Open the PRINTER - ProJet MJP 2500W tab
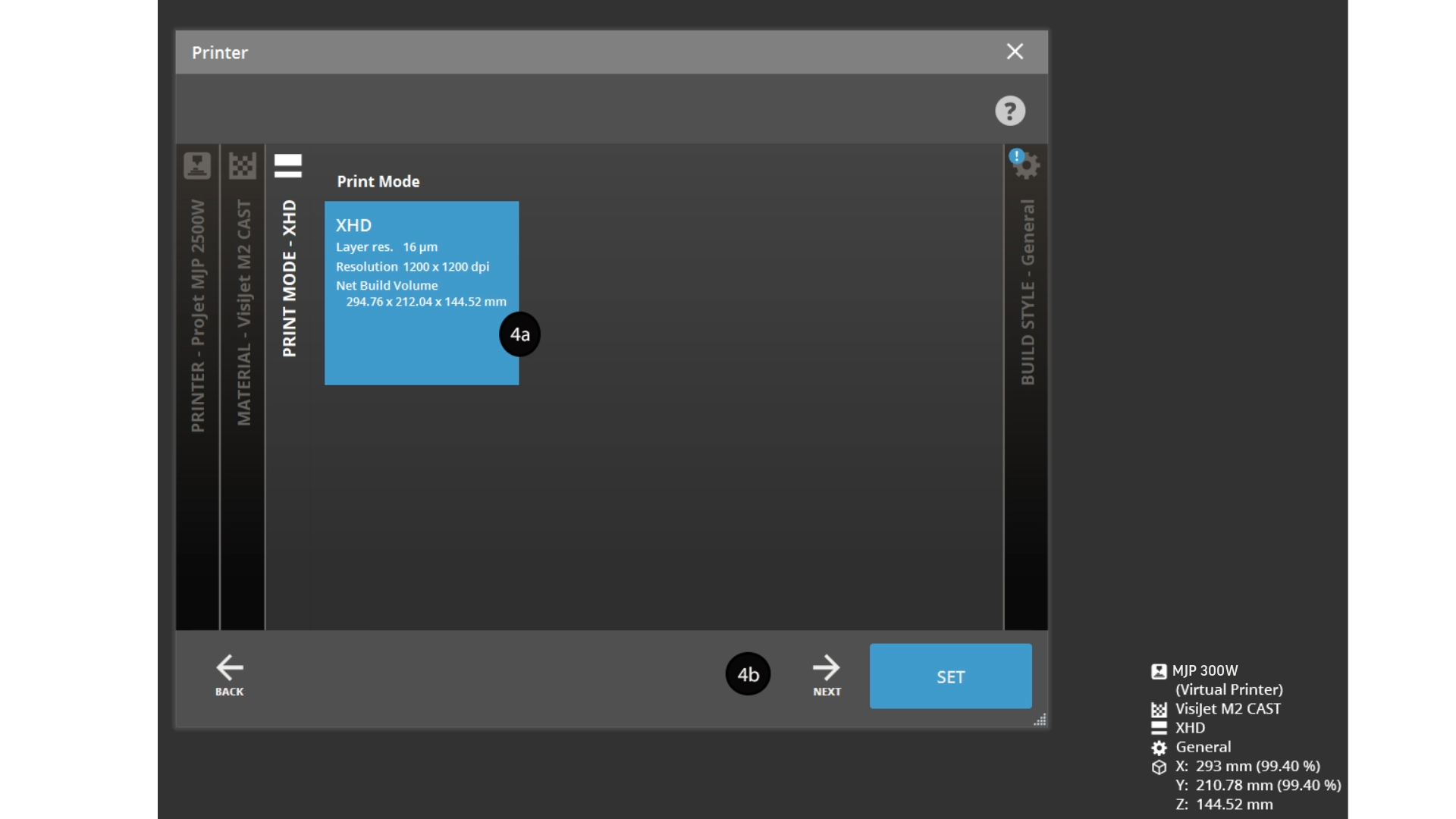Viewport: 1456px width, 819px height. 198,315
